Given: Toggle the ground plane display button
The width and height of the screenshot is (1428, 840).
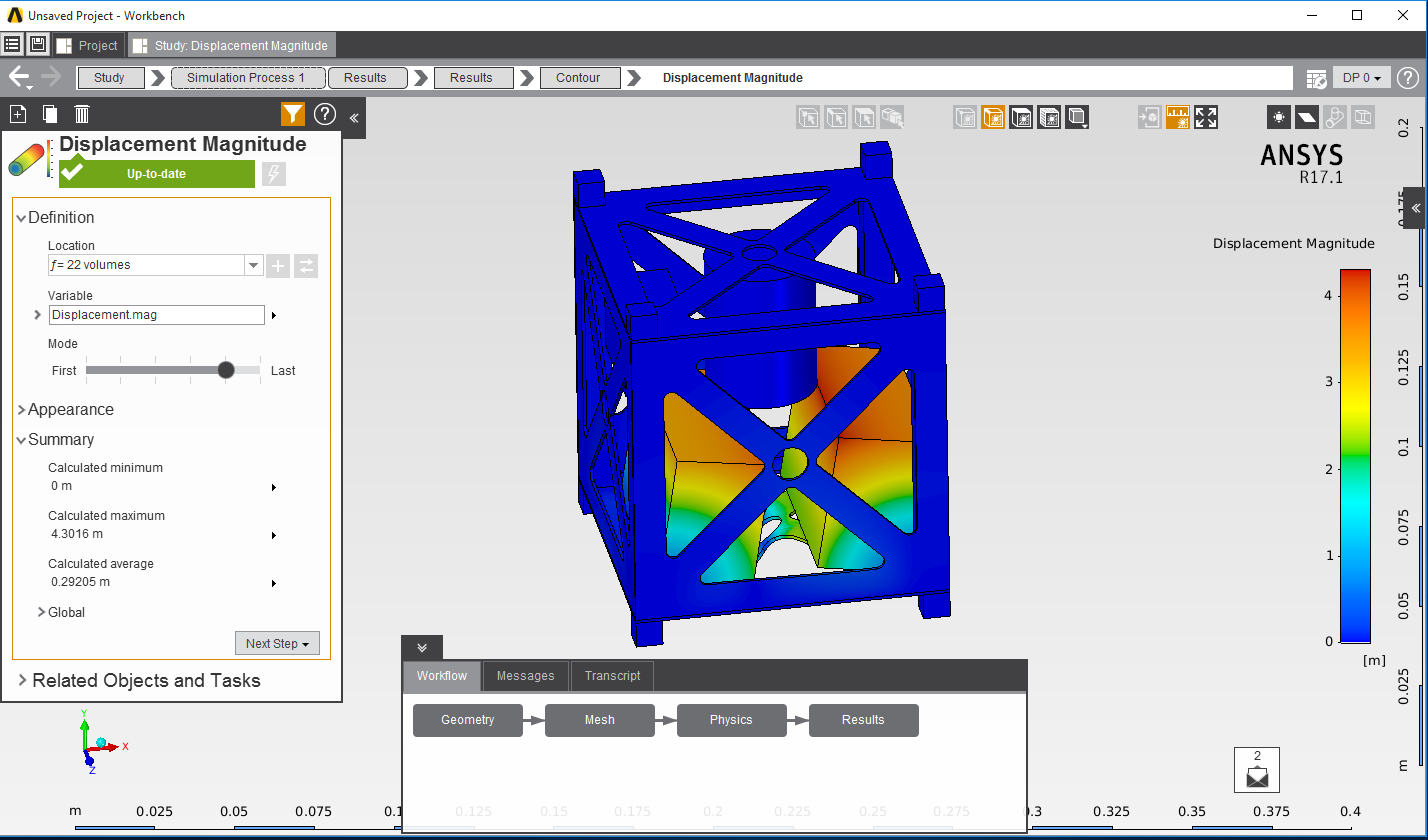Looking at the screenshot, I should (1307, 117).
